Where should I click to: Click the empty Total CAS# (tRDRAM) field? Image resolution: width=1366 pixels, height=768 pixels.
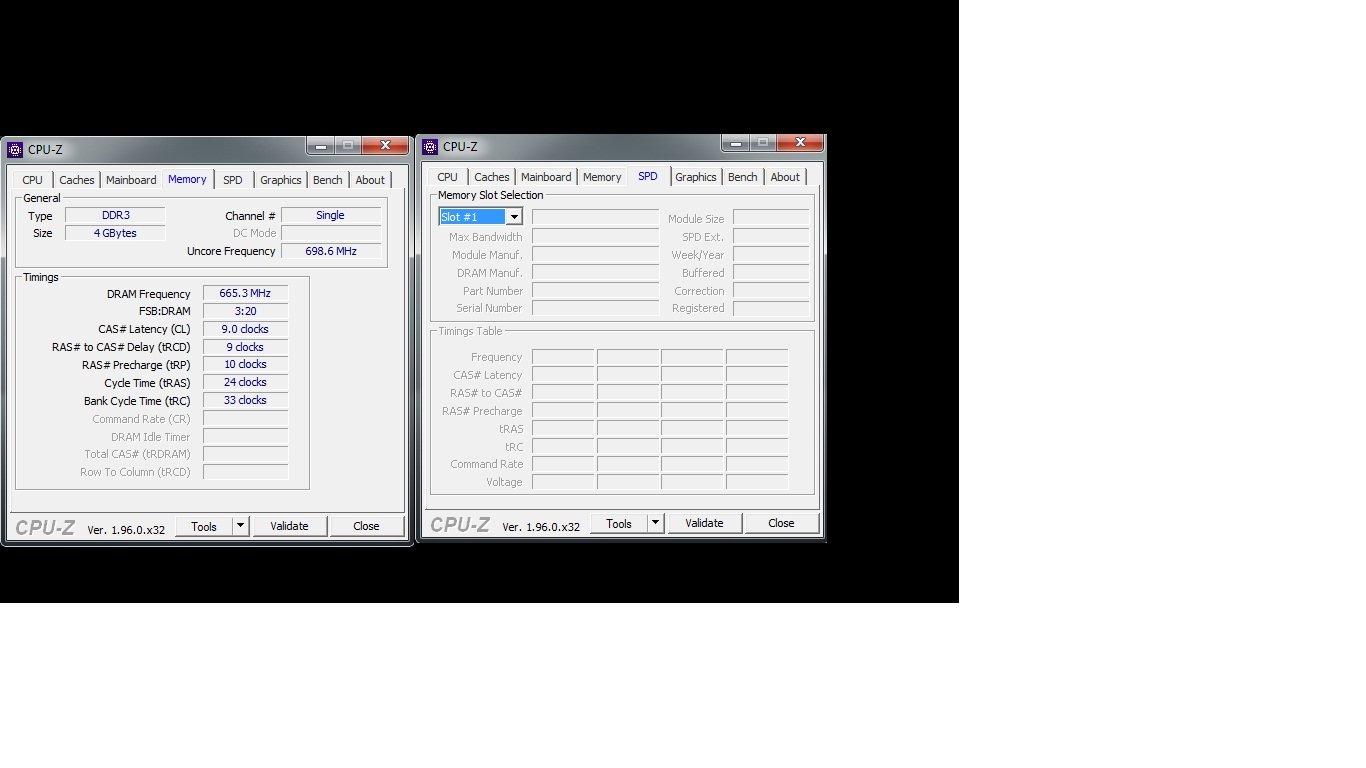tap(246, 454)
